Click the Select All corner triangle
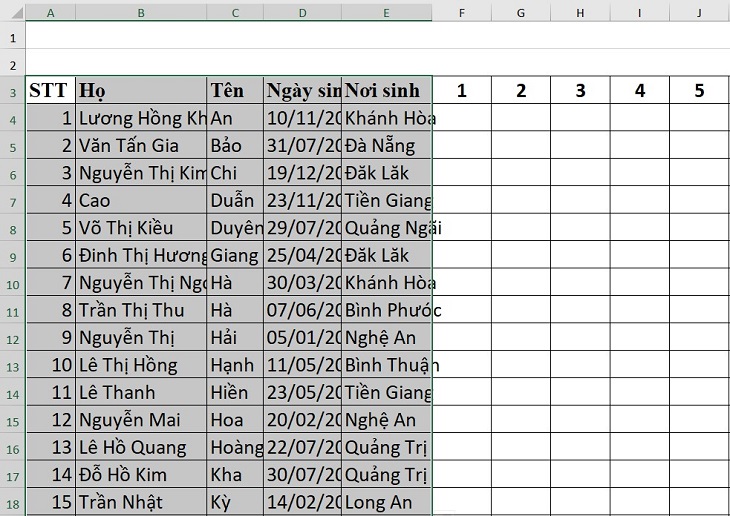The height and width of the screenshot is (516, 730). click(x=17, y=13)
